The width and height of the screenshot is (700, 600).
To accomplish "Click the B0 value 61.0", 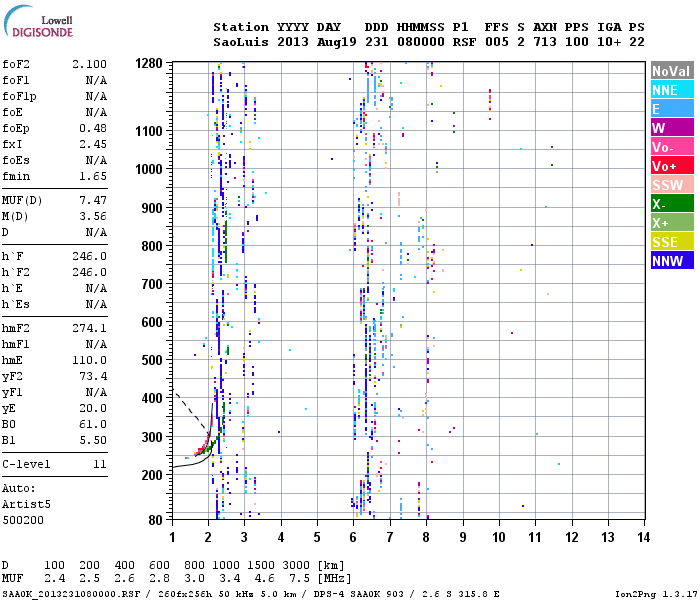I will coord(93,424).
